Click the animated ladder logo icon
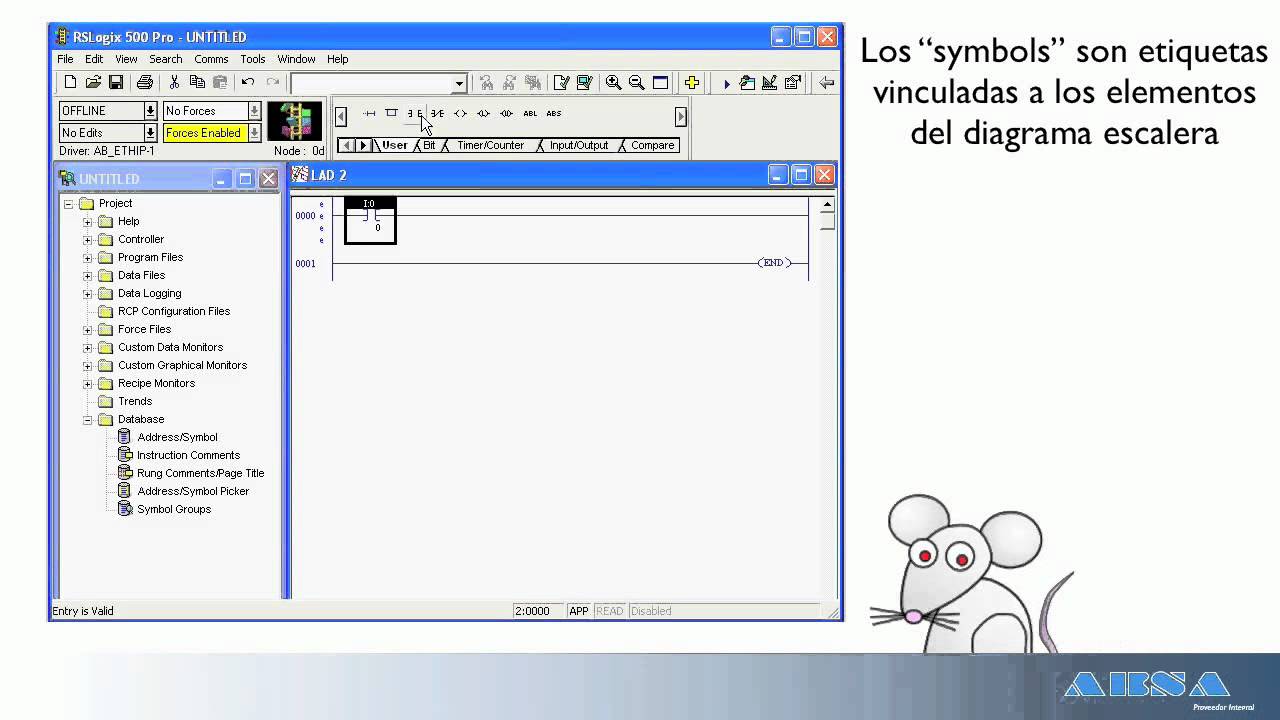This screenshot has height=720, width=1280. tap(295, 121)
